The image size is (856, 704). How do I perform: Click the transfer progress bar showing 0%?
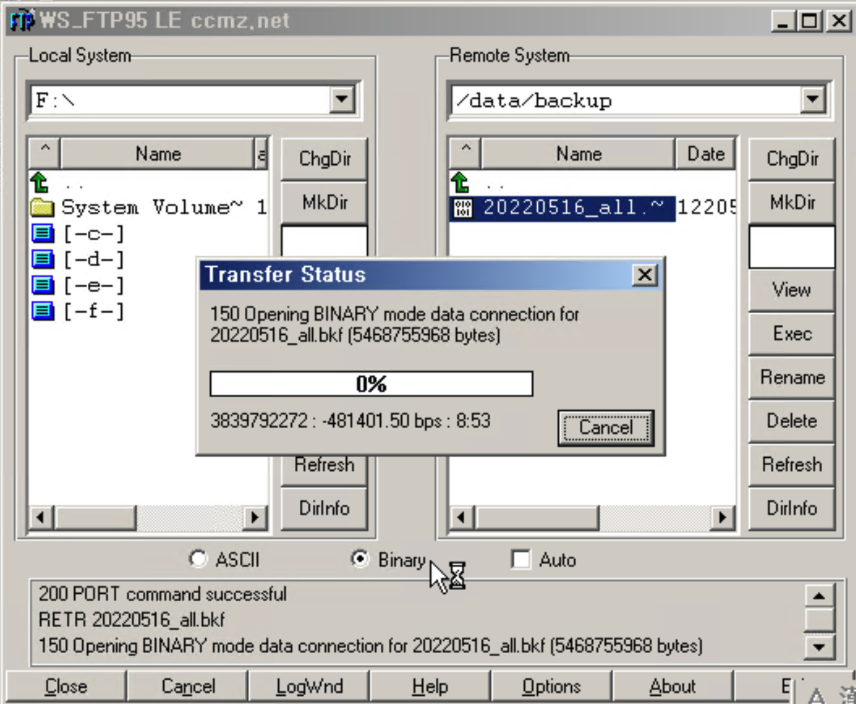371,384
